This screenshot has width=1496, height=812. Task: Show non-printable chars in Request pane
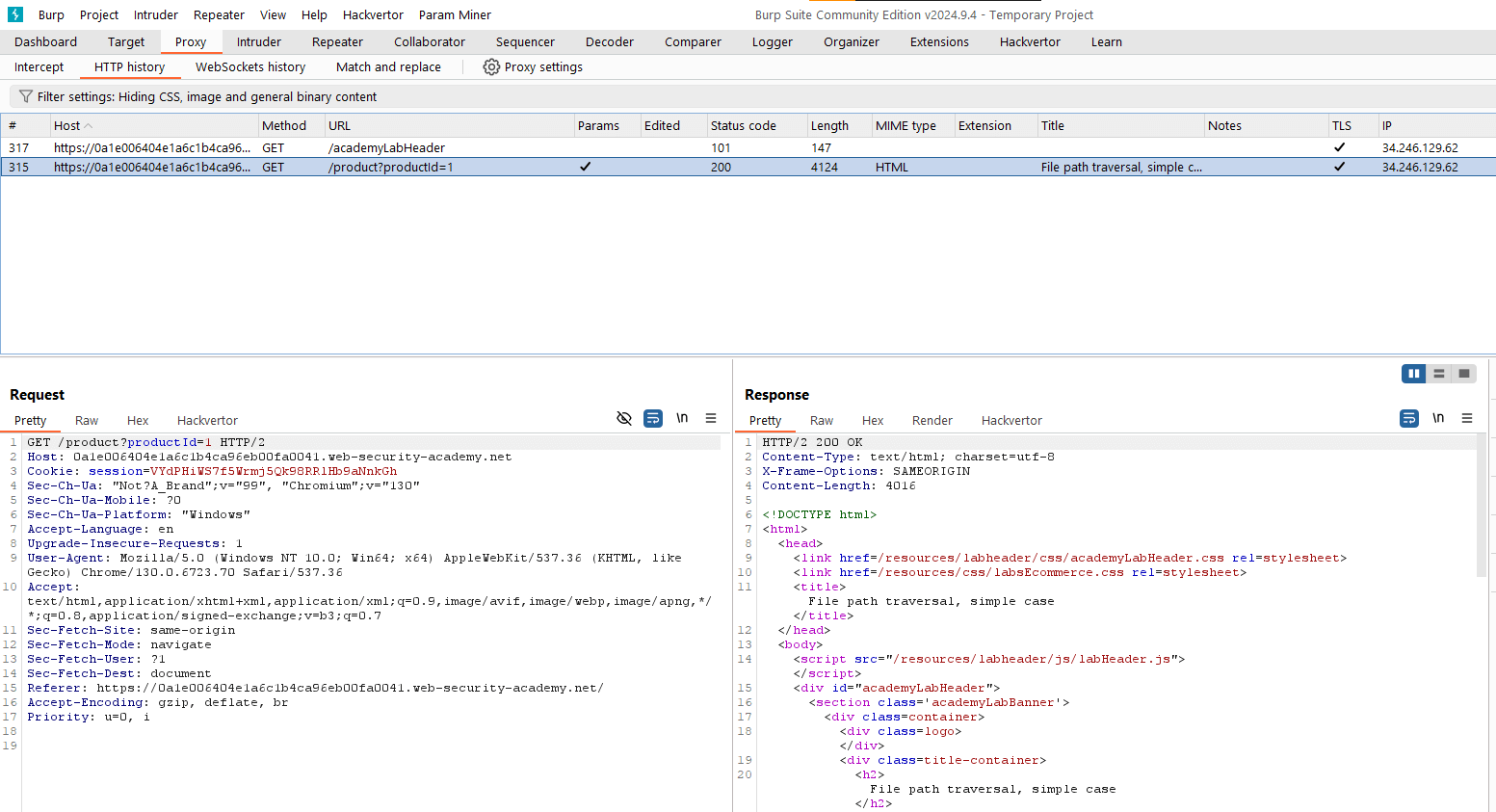click(682, 418)
